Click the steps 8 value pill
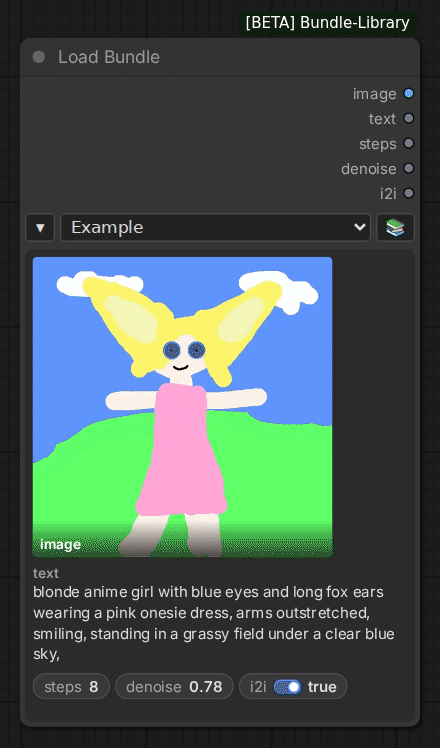Screen dimensions: 440x748 [71, 686]
